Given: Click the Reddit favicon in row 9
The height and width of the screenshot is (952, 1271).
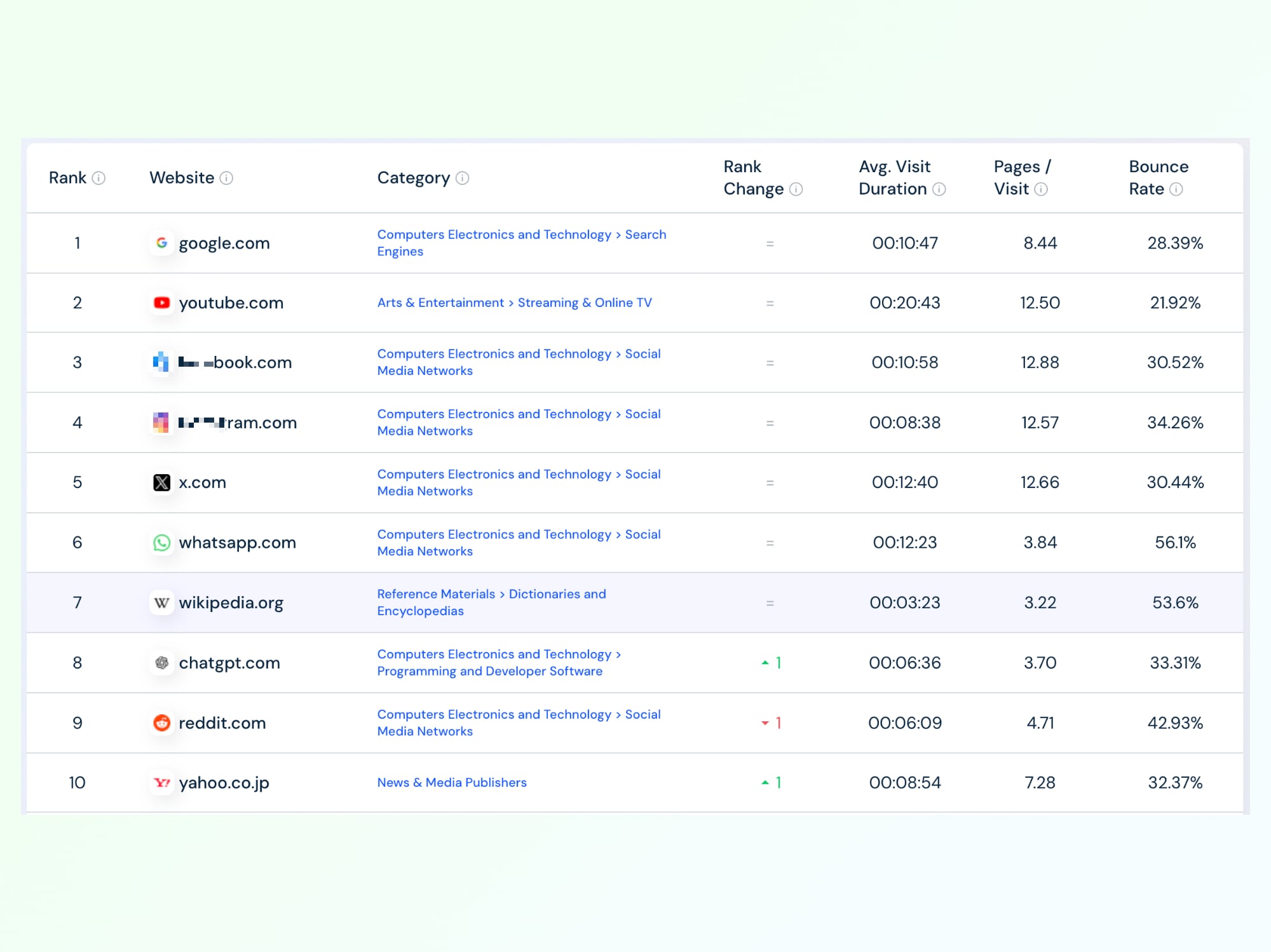Looking at the screenshot, I should [162, 723].
